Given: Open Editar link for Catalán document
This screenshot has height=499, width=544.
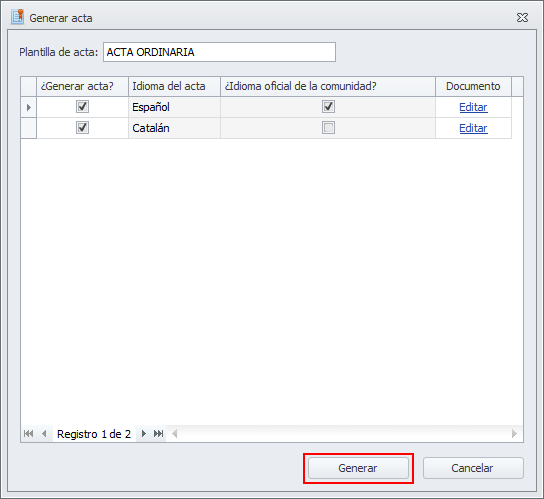Looking at the screenshot, I should coord(473,128).
